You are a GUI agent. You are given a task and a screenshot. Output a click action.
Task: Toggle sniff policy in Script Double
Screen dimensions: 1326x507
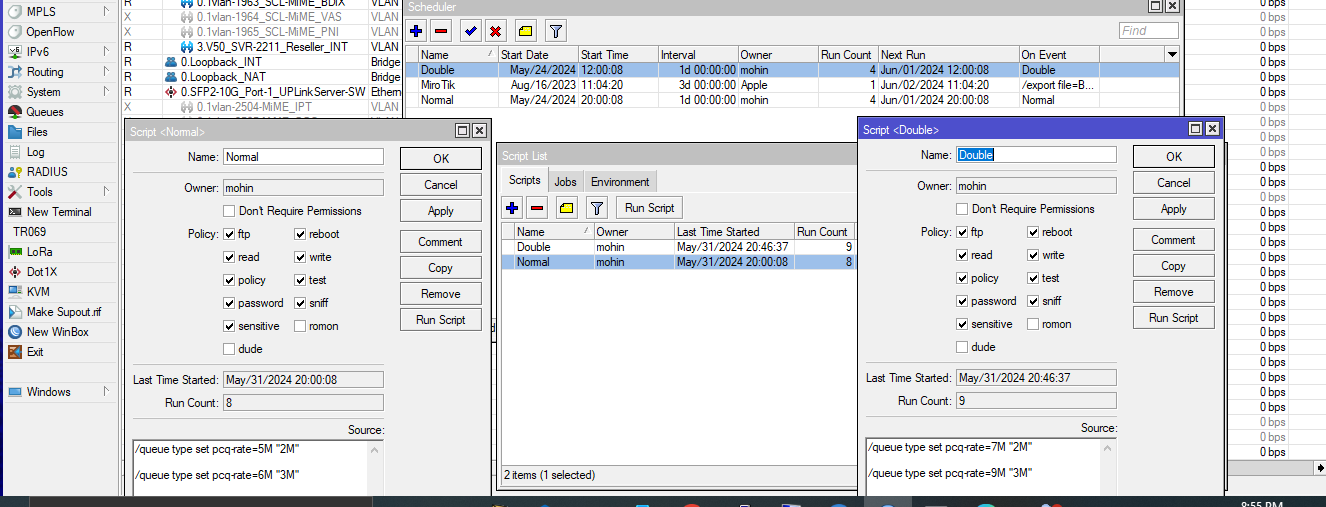click(x=1034, y=301)
